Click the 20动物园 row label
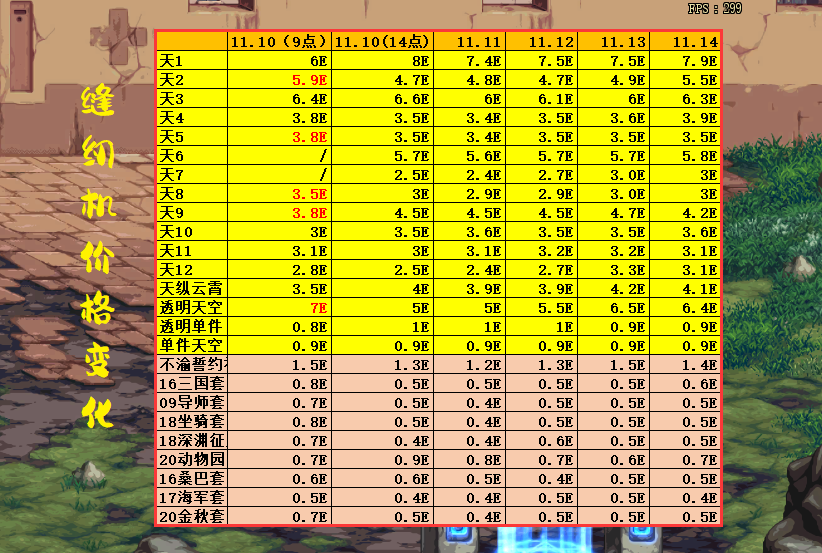The image size is (822, 553). [x=192, y=459]
